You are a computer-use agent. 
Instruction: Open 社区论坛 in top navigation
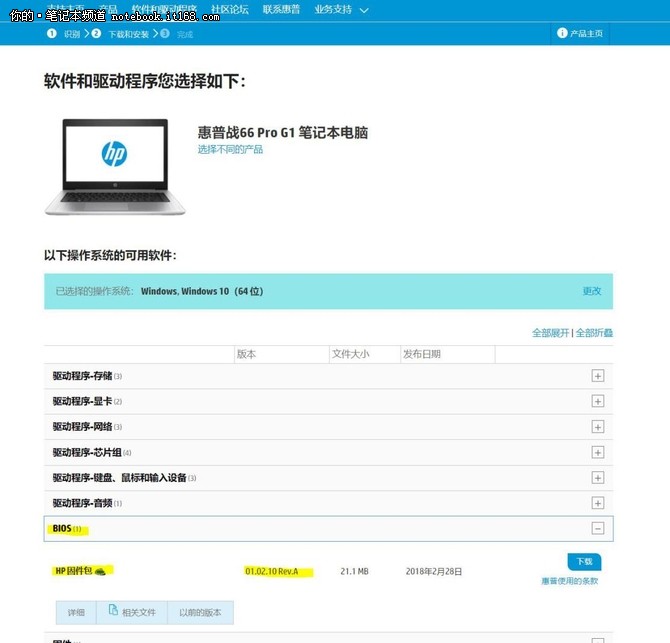[229, 9]
